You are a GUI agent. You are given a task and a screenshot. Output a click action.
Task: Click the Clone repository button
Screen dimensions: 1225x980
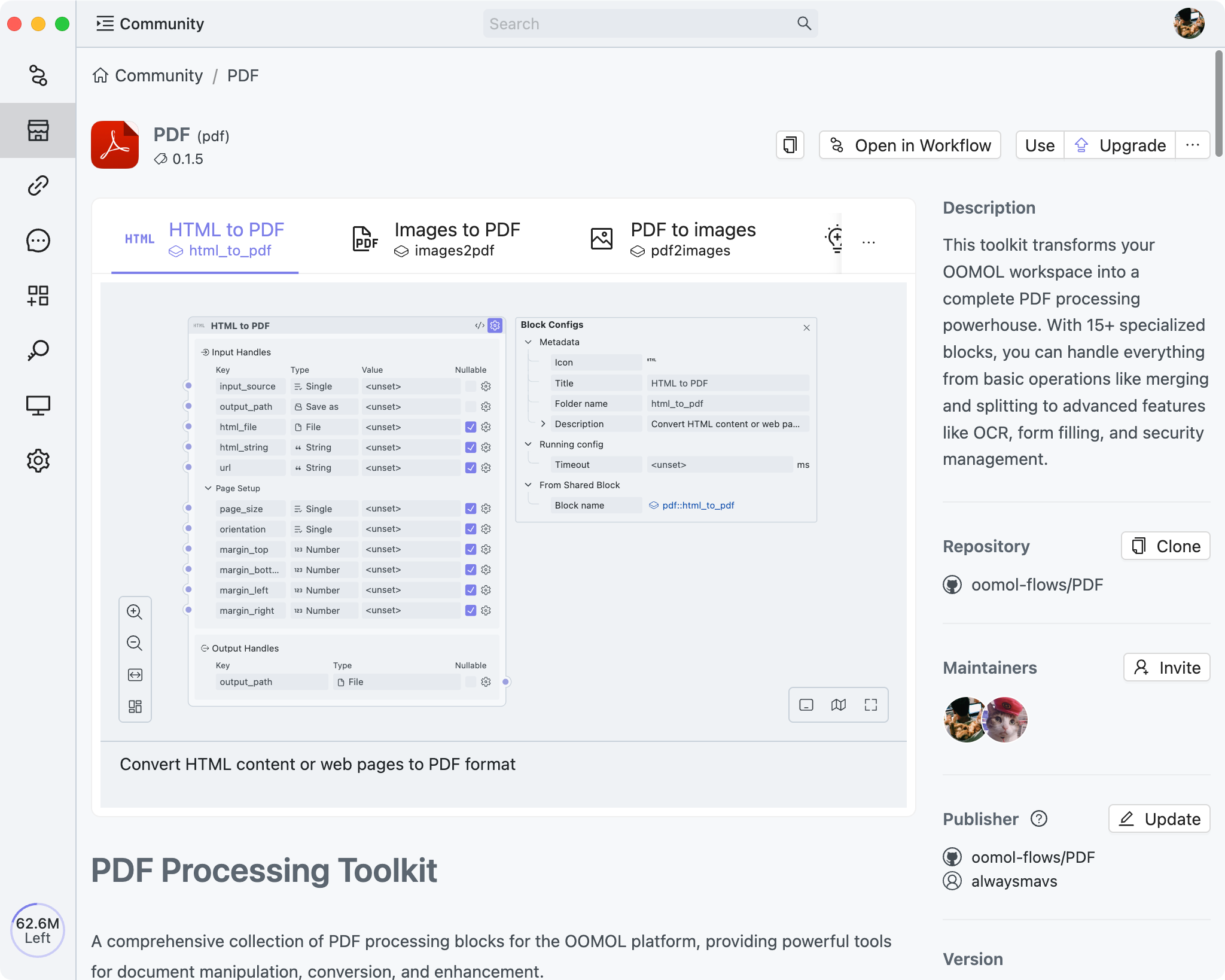coord(1165,546)
